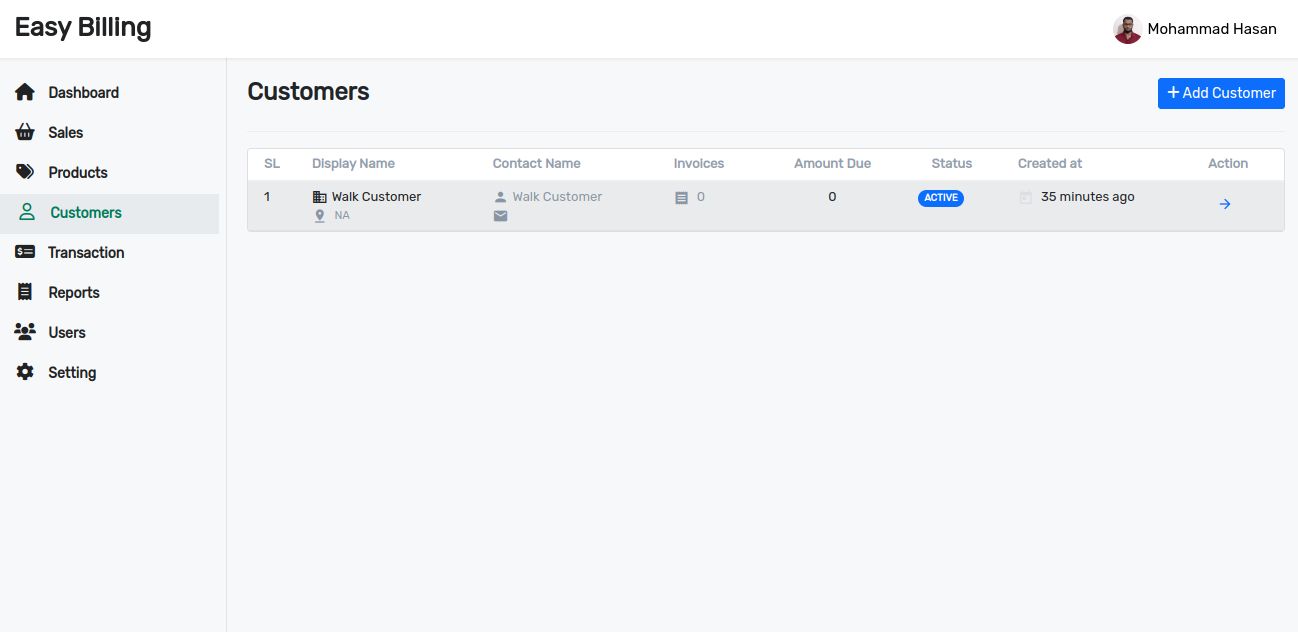
Task: Click serial number 1 in the row
Action: (267, 197)
